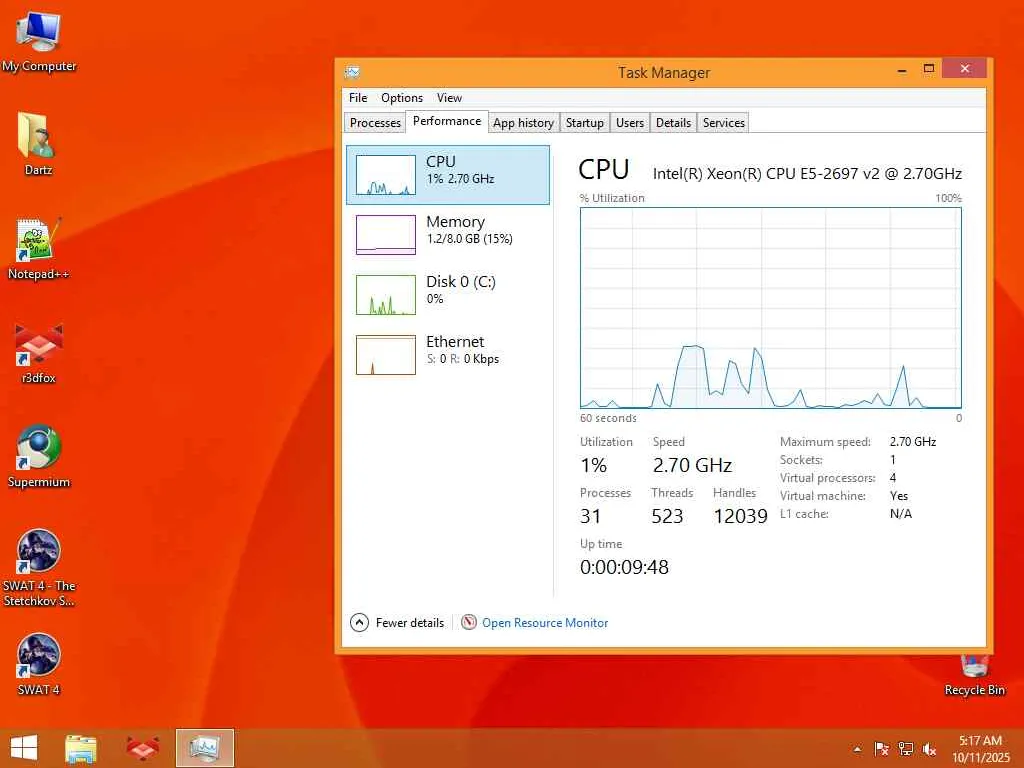Screen dimensions: 1024x768
Task: Switch to the App history tab
Action: pos(523,123)
